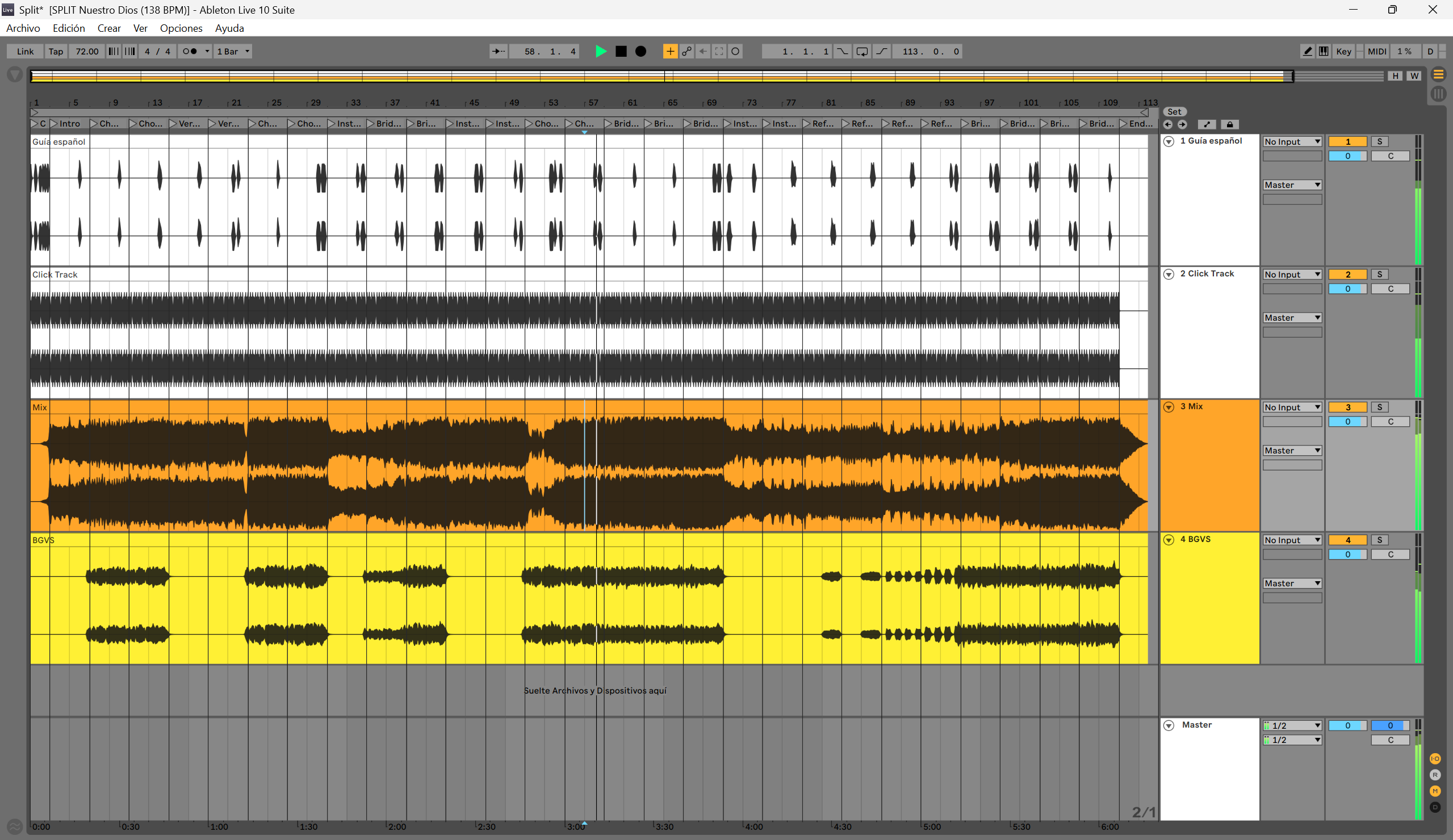Toggle the Key map mode switch
The image size is (1453, 840).
(1343, 51)
